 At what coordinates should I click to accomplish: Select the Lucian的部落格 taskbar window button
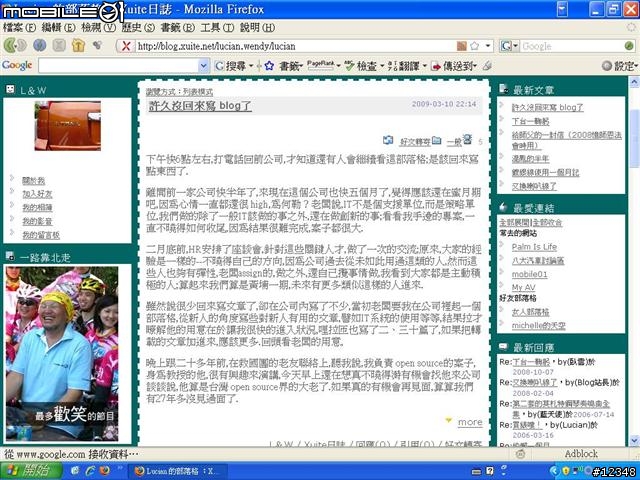(x=177, y=471)
